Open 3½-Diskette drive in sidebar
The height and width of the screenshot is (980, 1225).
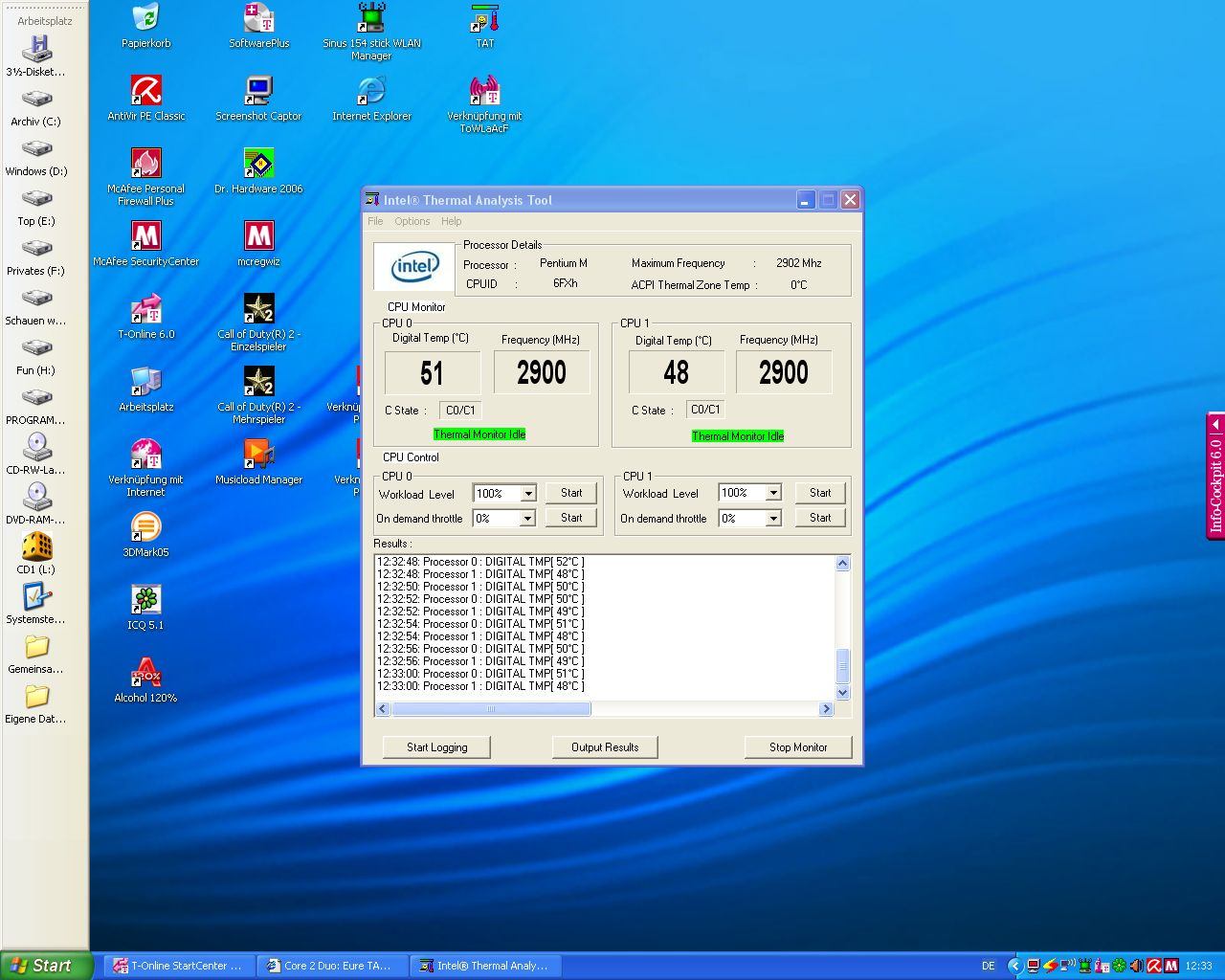pyautogui.click(x=36, y=57)
